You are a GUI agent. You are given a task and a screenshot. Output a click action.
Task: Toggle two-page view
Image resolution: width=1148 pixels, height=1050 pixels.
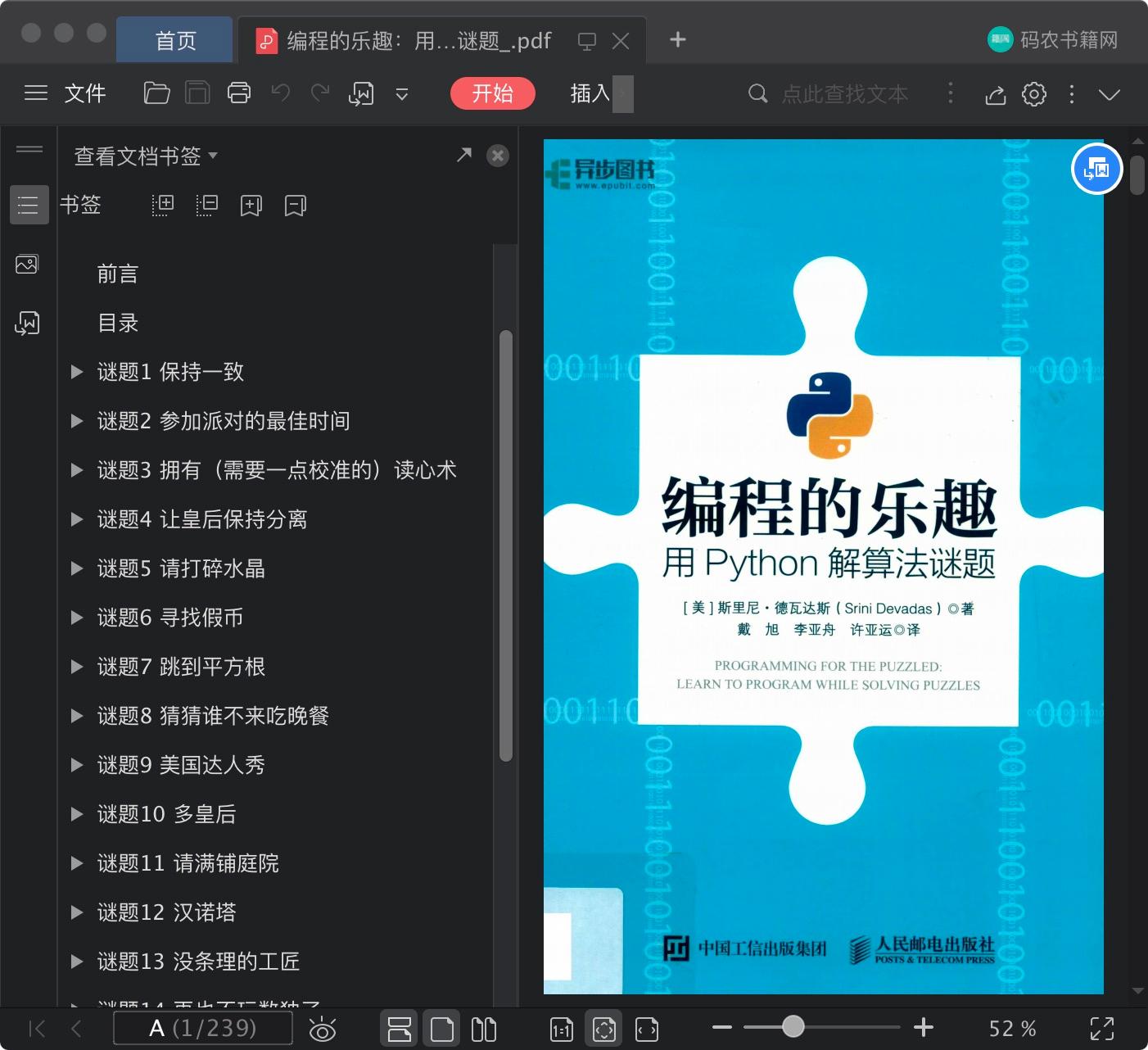click(484, 1029)
